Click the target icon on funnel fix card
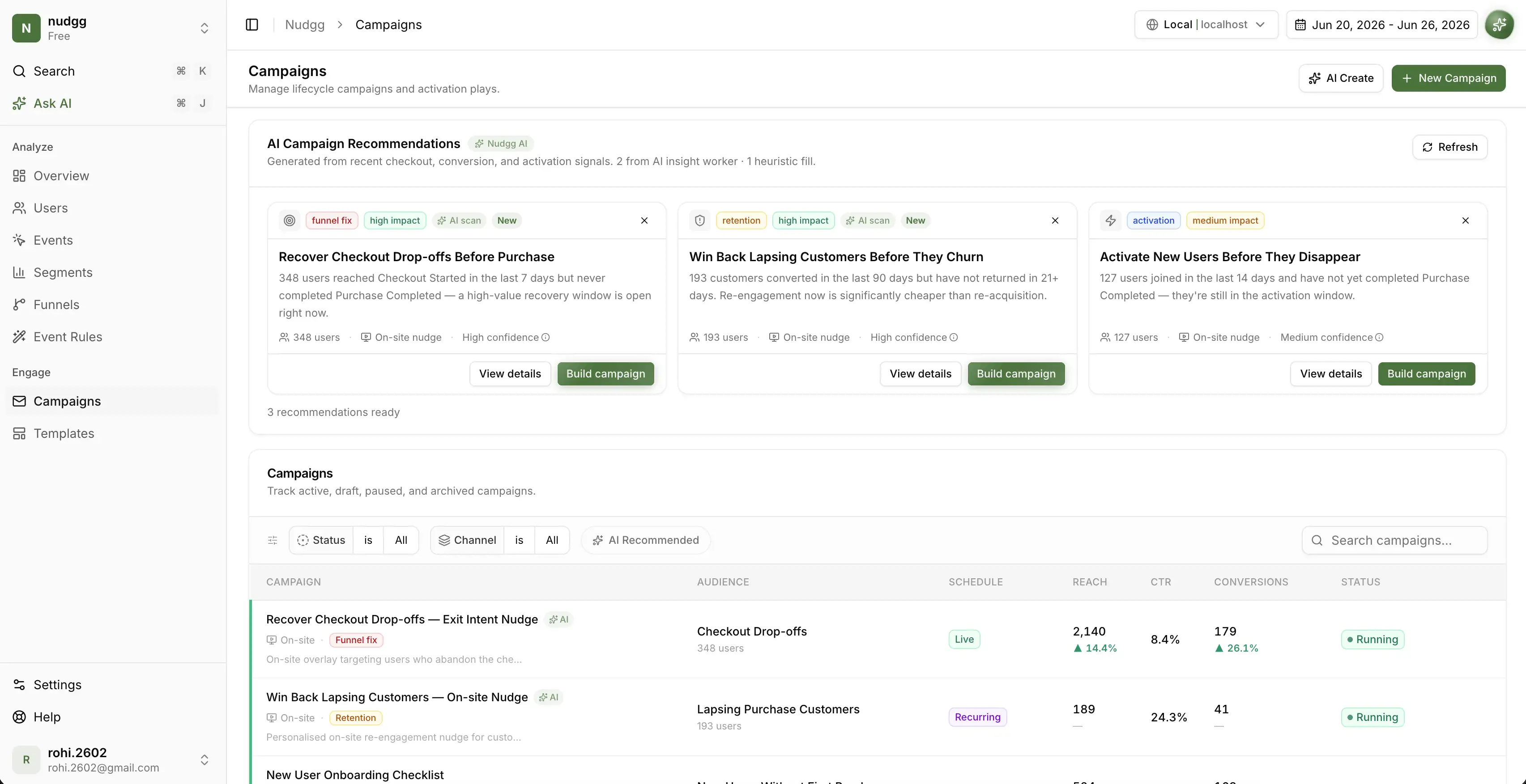The image size is (1526, 784). coord(289,220)
